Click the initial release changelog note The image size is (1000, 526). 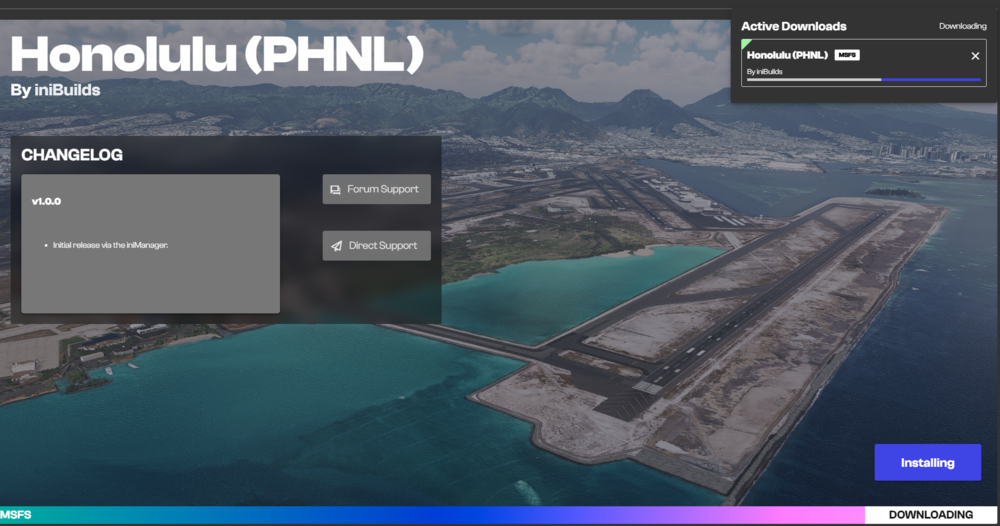[110, 244]
